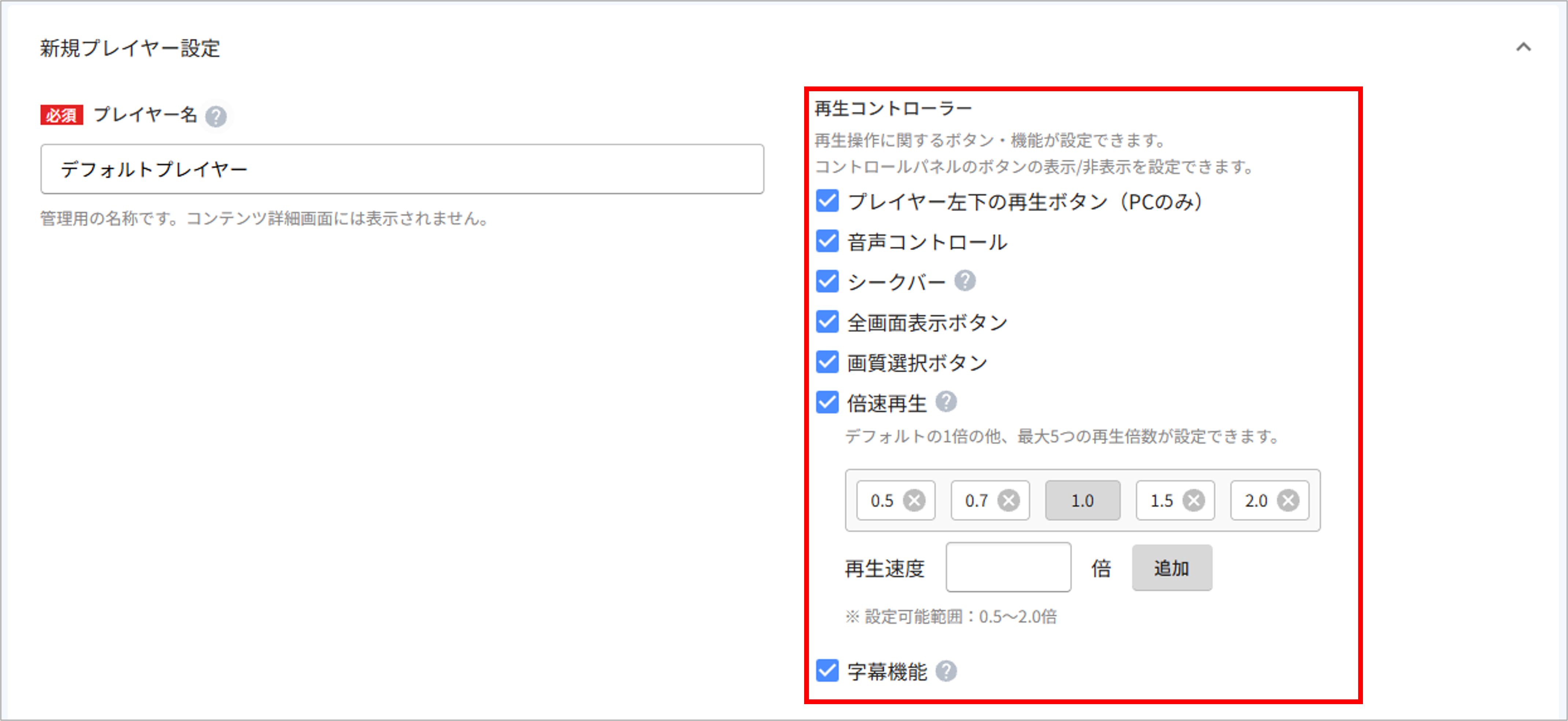1568x721 pixels.
Task: Click the 管理用の名称です description text
Action: pos(265,219)
